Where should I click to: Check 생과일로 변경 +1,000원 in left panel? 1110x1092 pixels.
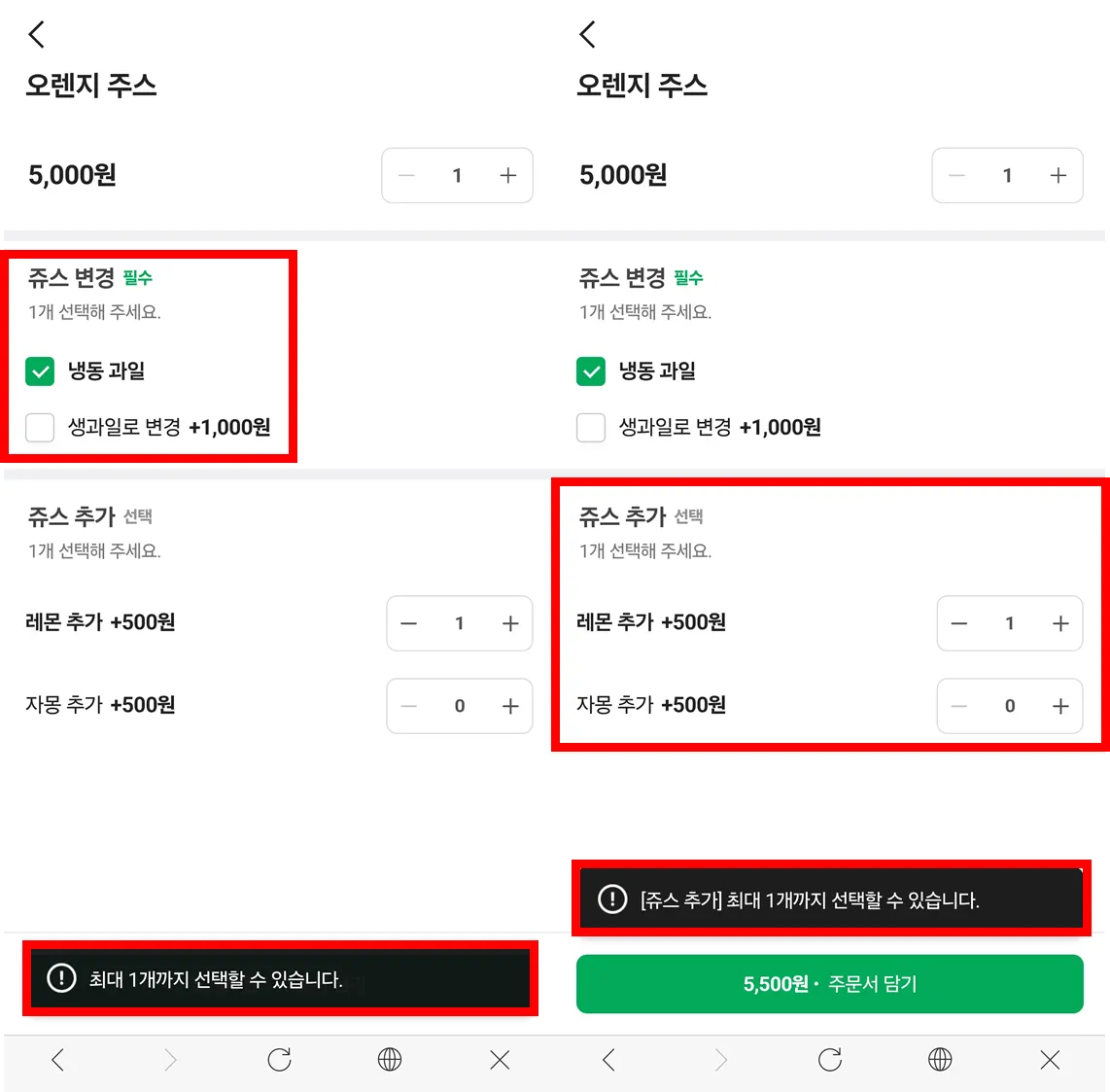click(x=40, y=428)
